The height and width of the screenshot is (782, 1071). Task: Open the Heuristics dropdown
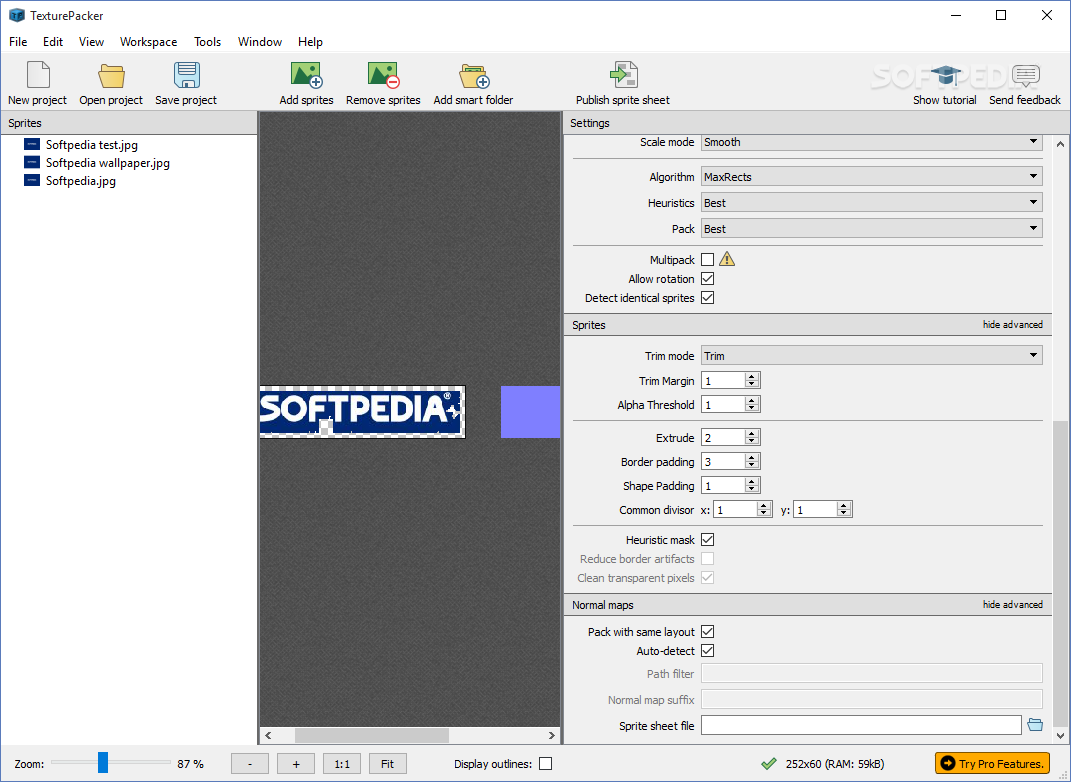pos(872,203)
